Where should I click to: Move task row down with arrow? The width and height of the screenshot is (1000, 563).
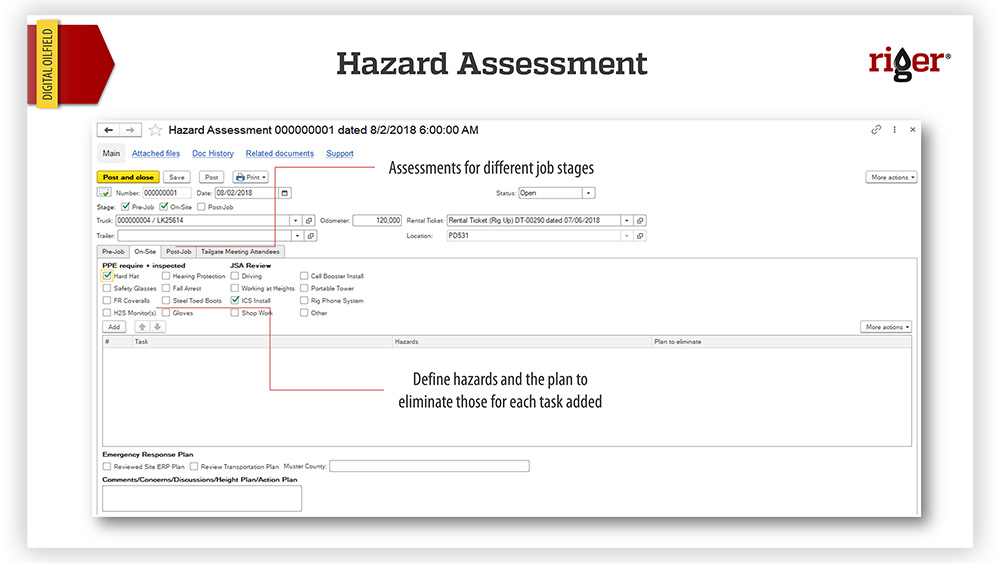(x=157, y=327)
